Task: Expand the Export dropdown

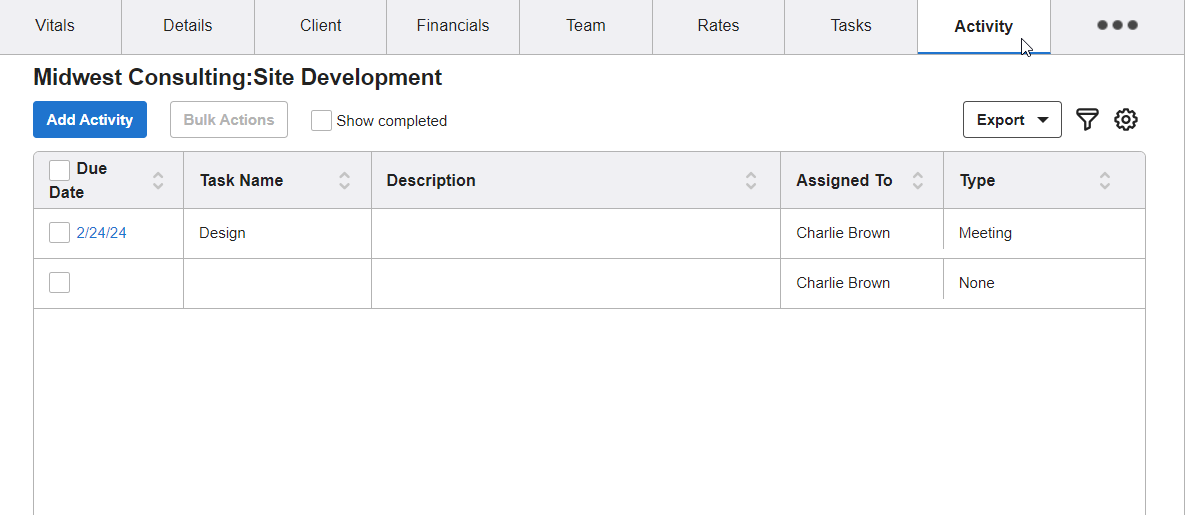Action: (1011, 120)
